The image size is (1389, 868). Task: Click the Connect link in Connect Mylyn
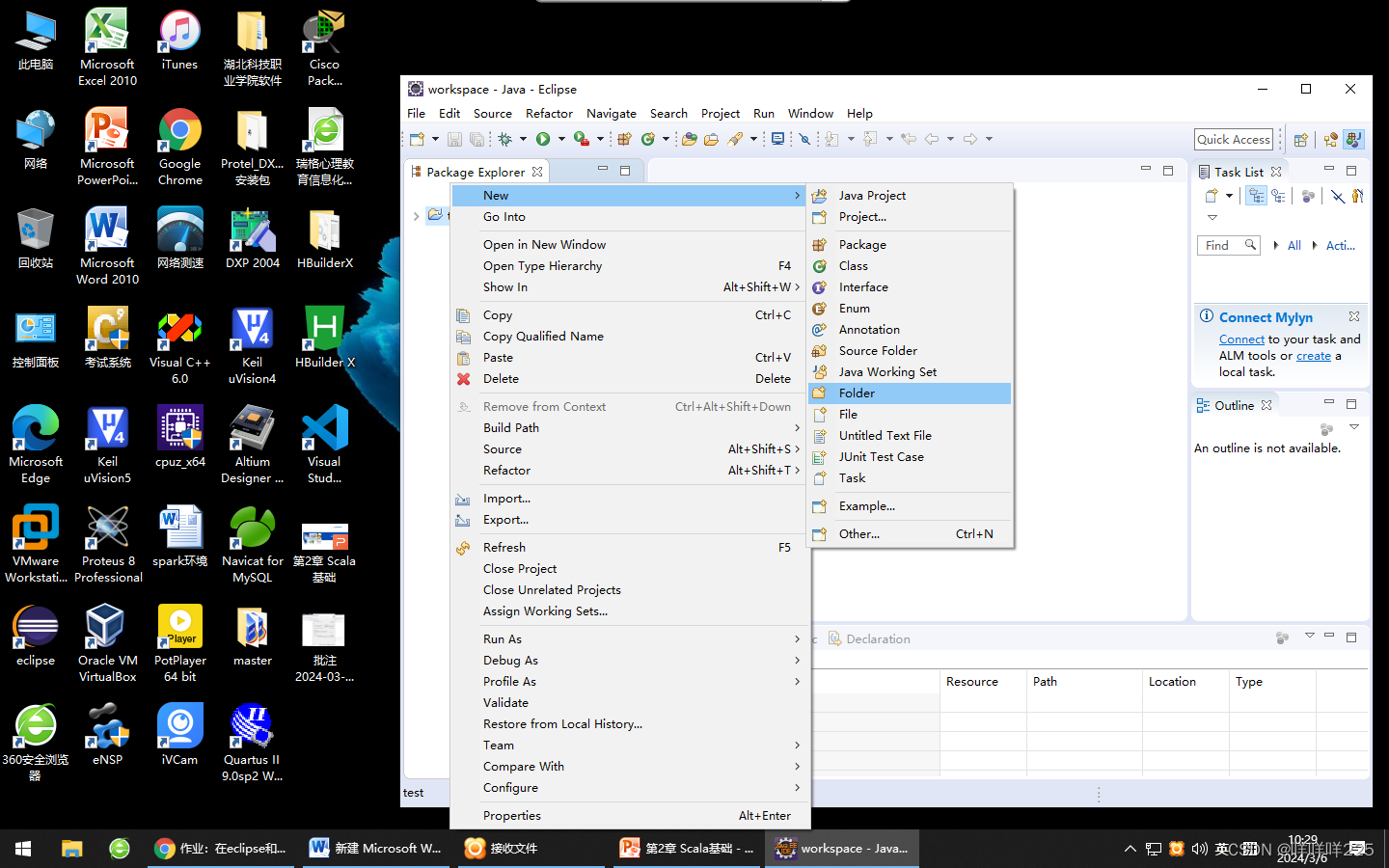point(1241,339)
